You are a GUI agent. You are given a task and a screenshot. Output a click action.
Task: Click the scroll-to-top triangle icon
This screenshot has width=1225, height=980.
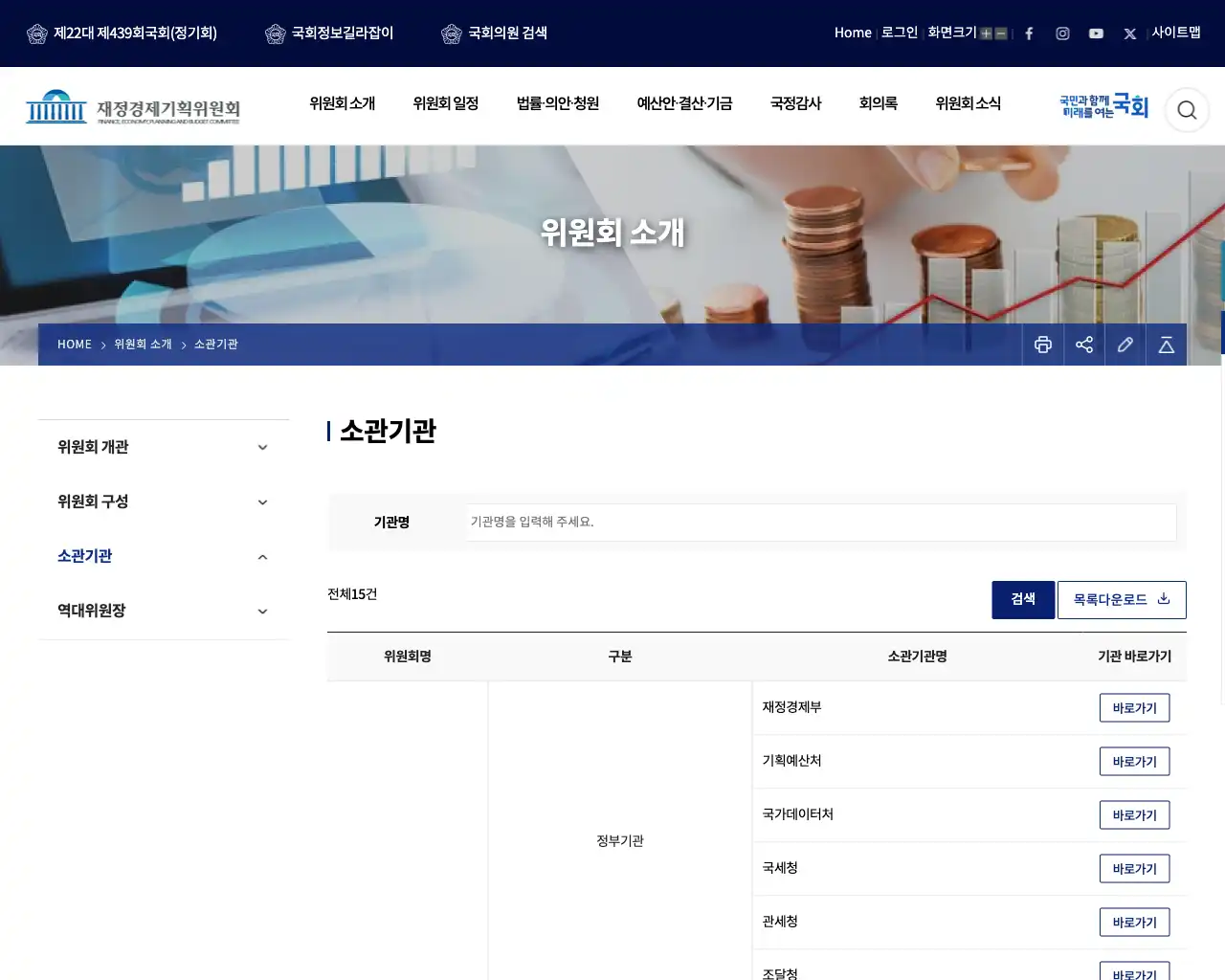point(1167,345)
